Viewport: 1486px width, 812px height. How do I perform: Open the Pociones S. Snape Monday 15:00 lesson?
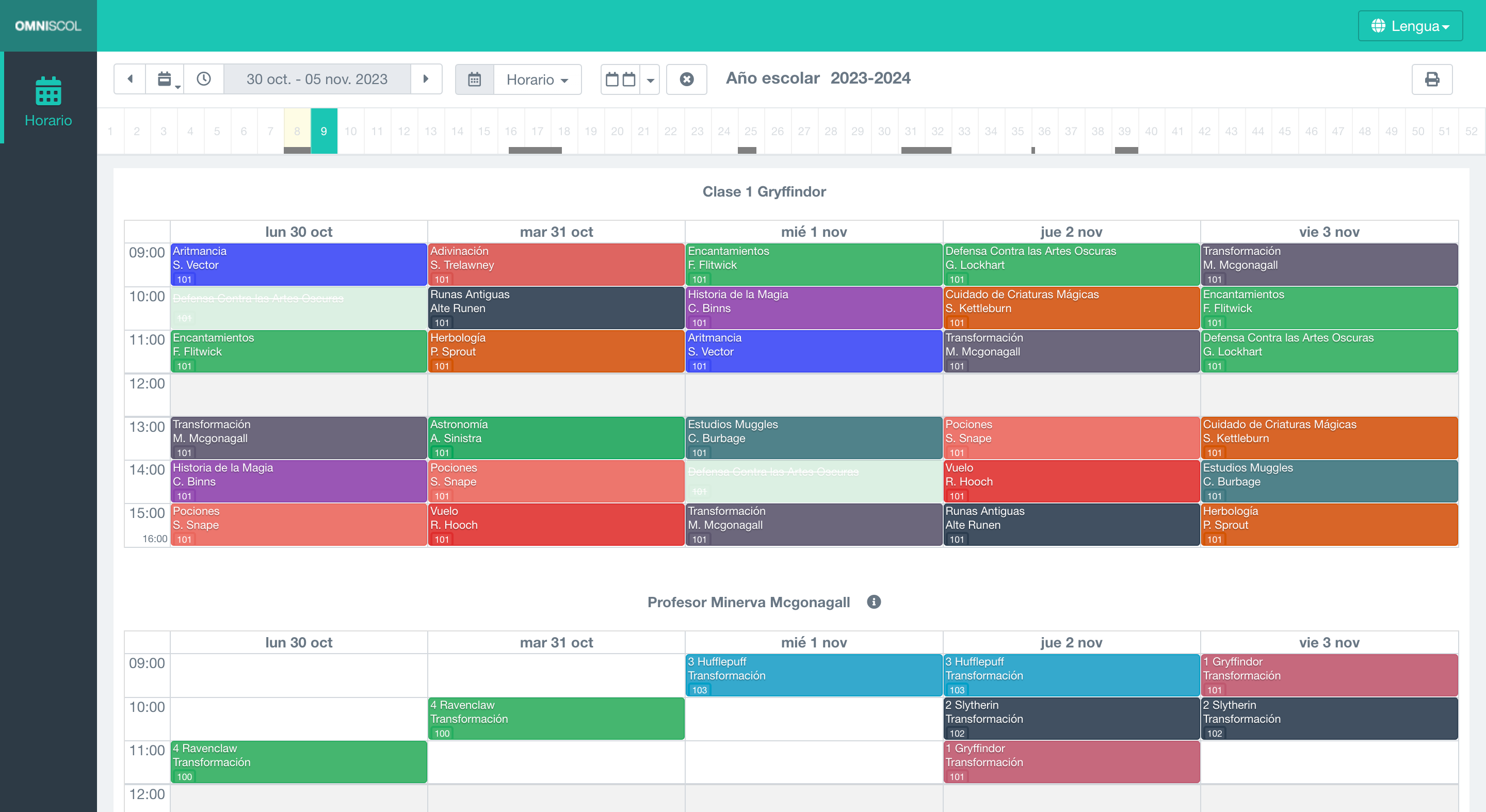pos(298,524)
